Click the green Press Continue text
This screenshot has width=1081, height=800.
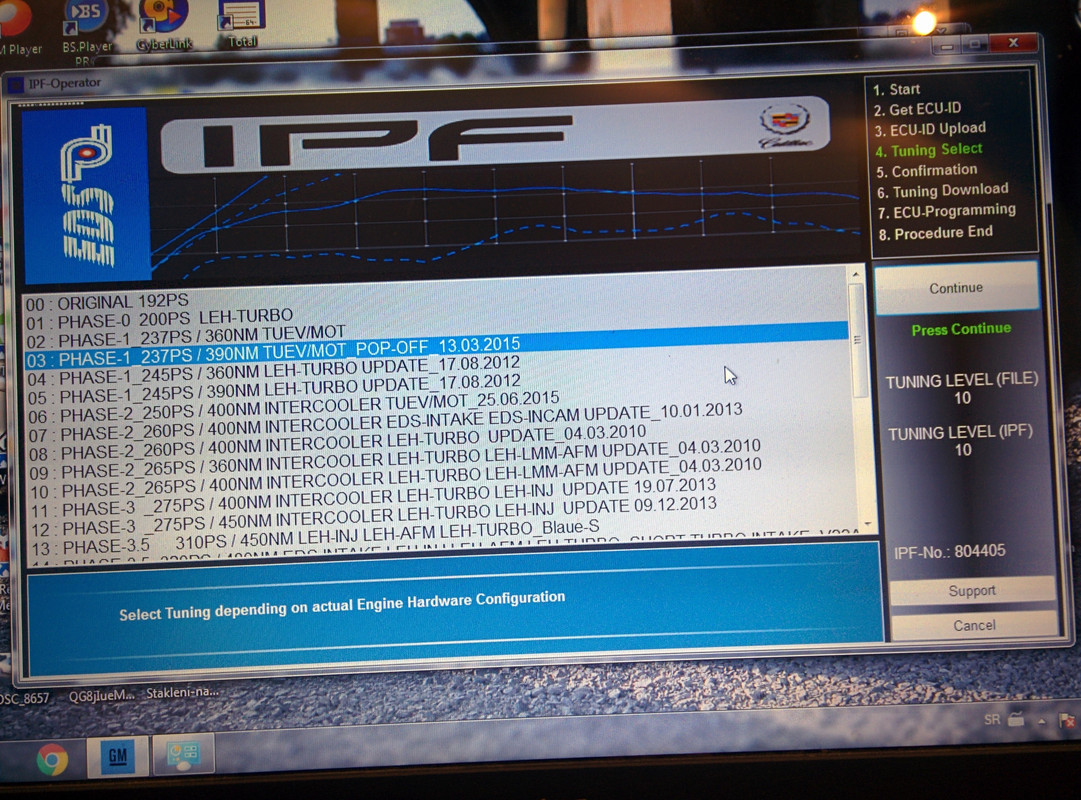pos(961,330)
